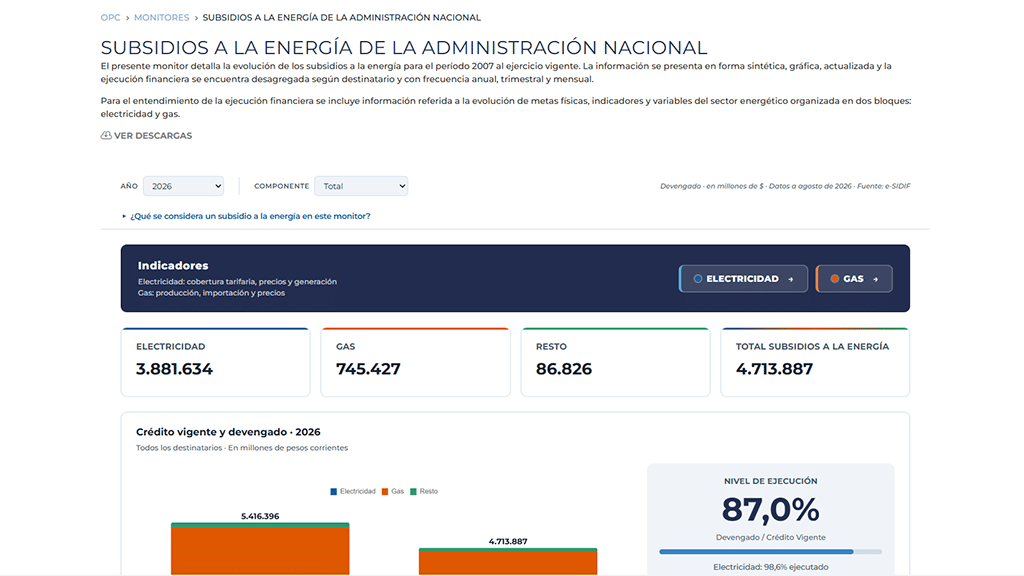The height and width of the screenshot is (576, 1024).
Task: Click 'Electricidad: 98,6% ejecutado' text
Action: pyautogui.click(x=771, y=568)
